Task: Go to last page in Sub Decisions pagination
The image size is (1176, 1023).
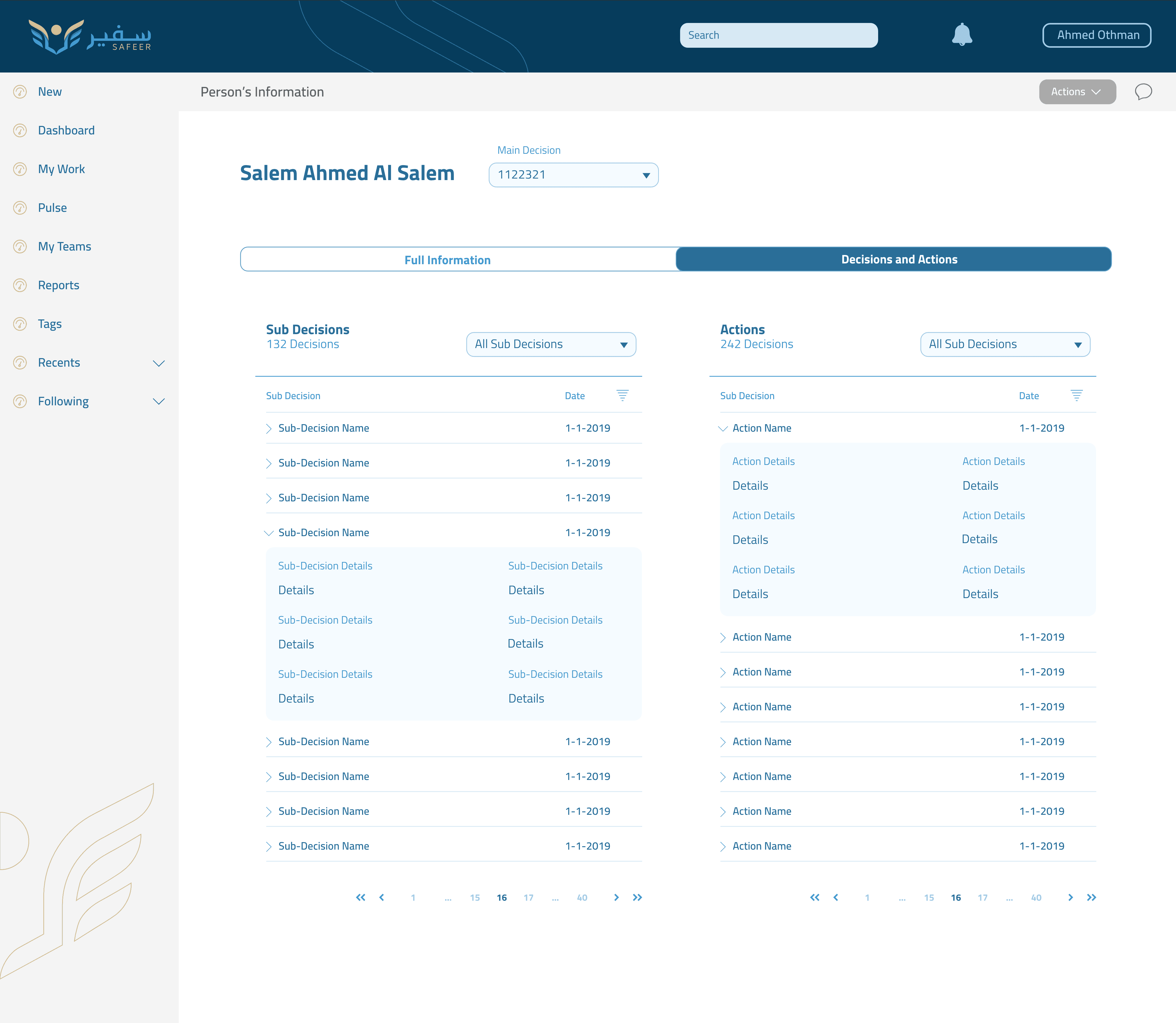Action: pyautogui.click(x=637, y=897)
